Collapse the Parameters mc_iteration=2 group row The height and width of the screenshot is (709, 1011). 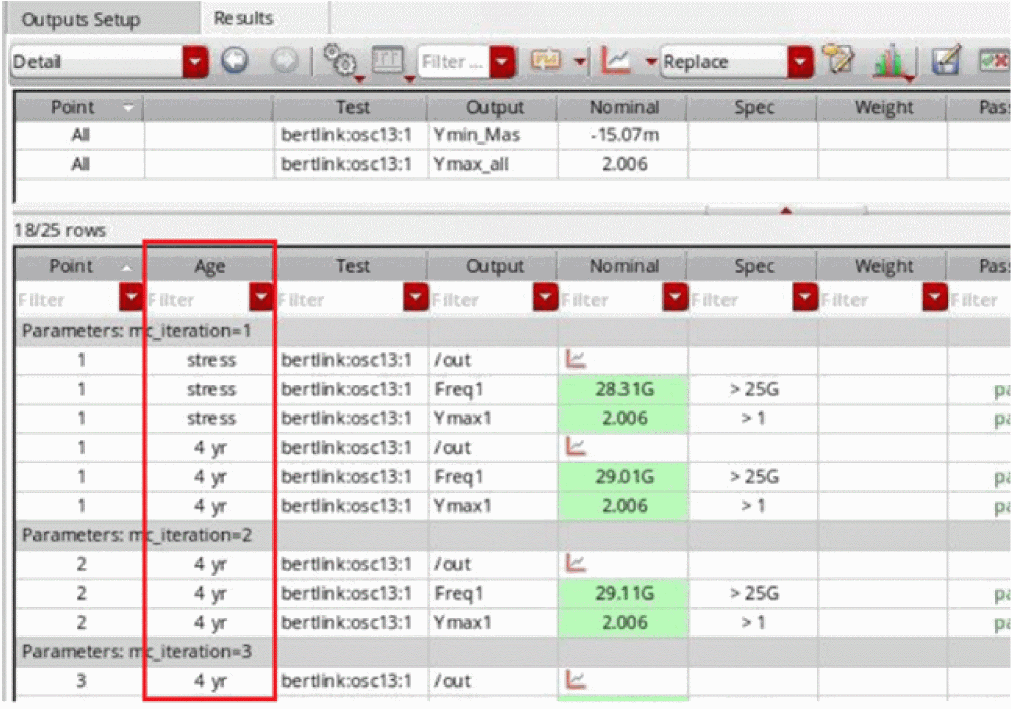point(137,535)
